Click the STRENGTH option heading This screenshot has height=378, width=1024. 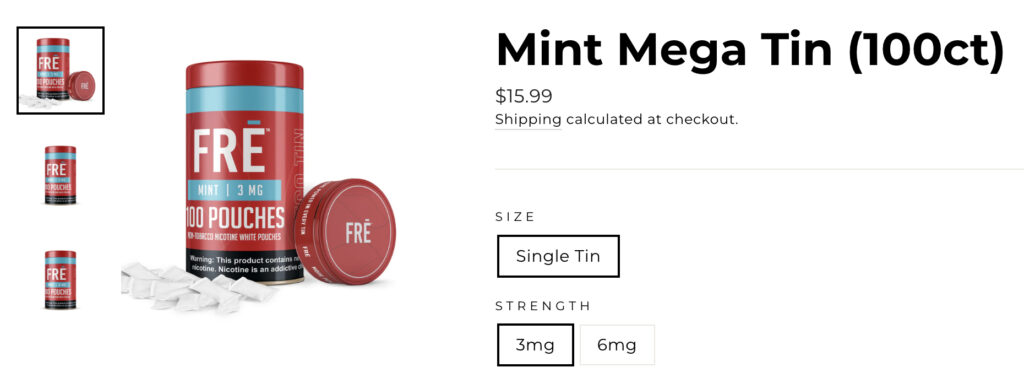pyautogui.click(x=543, y=306)
